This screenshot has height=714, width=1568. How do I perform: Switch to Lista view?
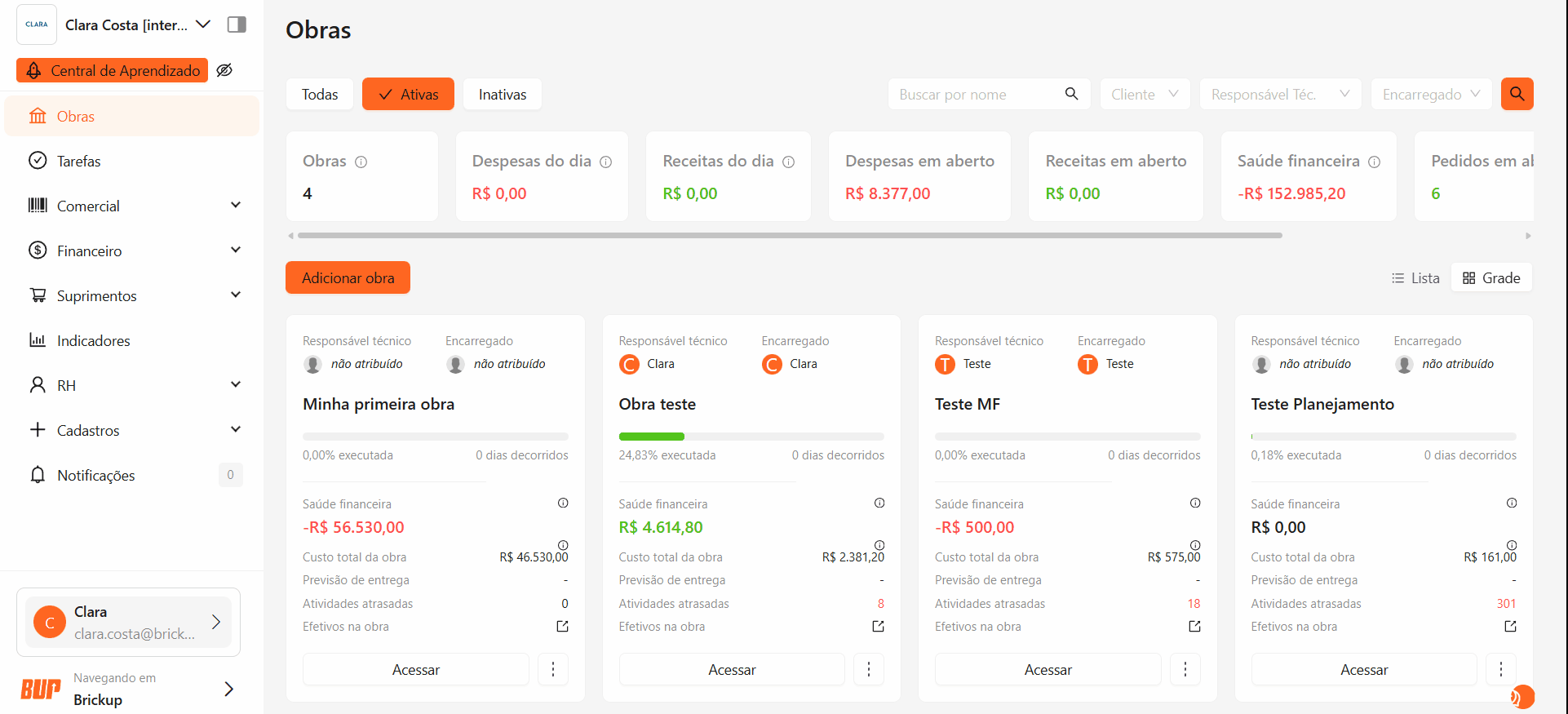click(1415, 277)
